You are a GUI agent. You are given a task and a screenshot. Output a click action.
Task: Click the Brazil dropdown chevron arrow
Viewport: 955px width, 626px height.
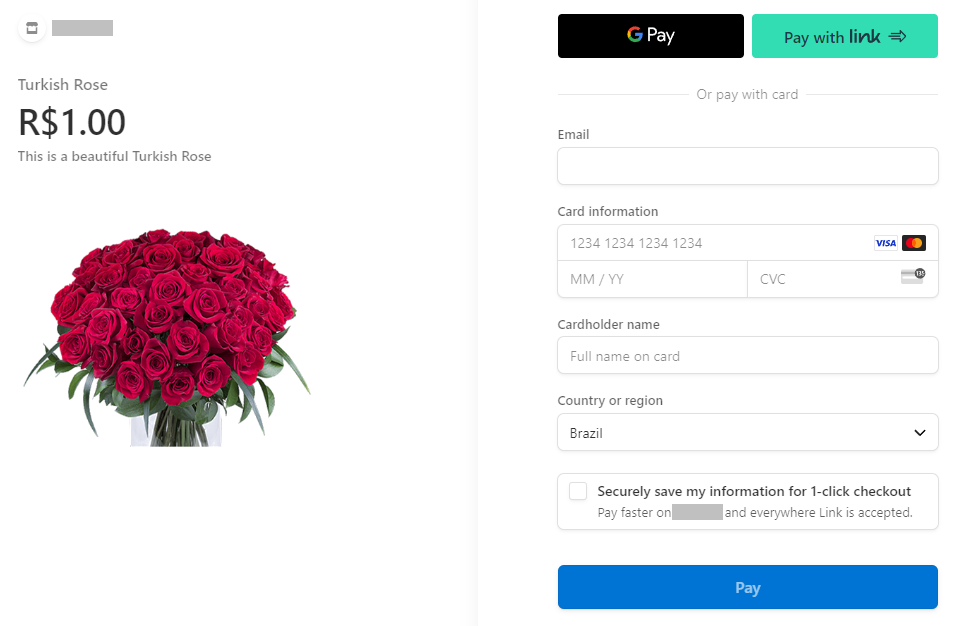920,433
